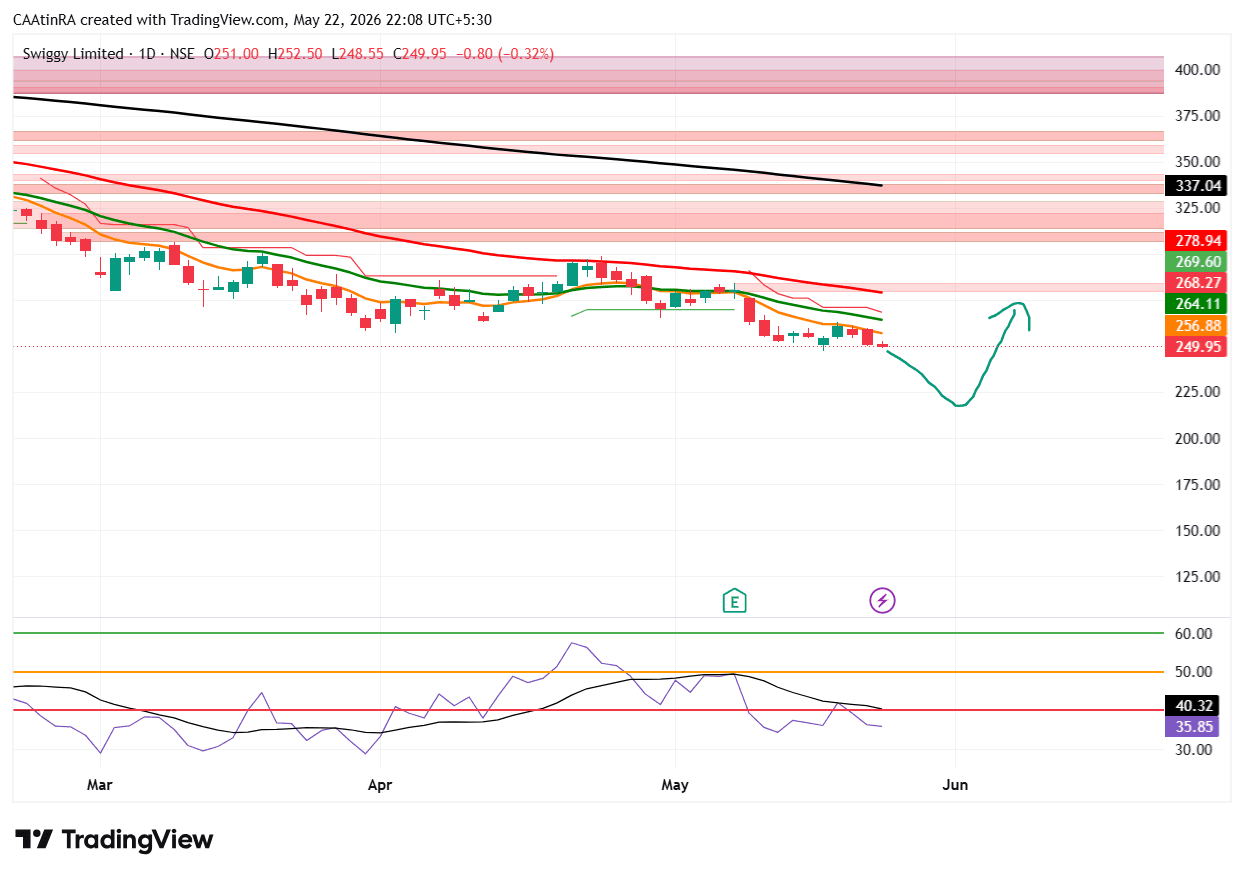
Task: Click the May label on the time axis
Action: (x=675, y=785)
